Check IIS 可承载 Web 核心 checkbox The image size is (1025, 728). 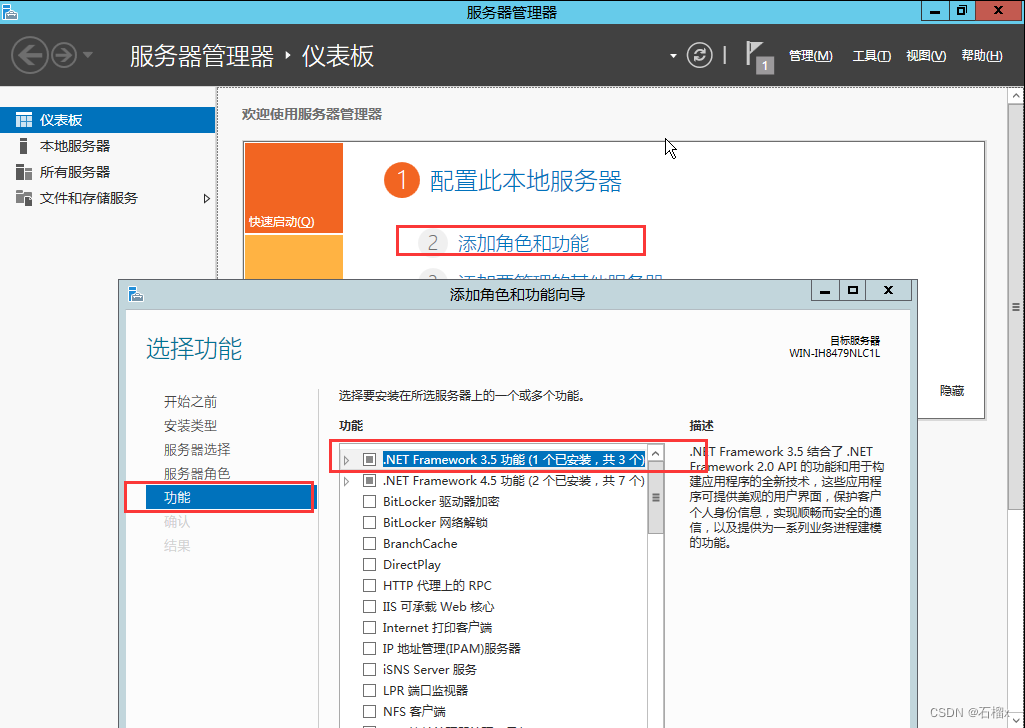pyautogui.click(x=369, y=606)
